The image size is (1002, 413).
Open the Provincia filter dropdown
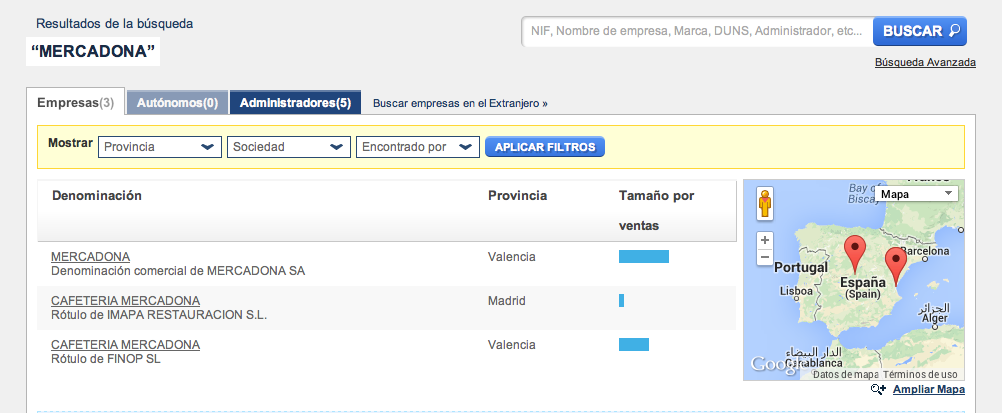click(160, 147)
